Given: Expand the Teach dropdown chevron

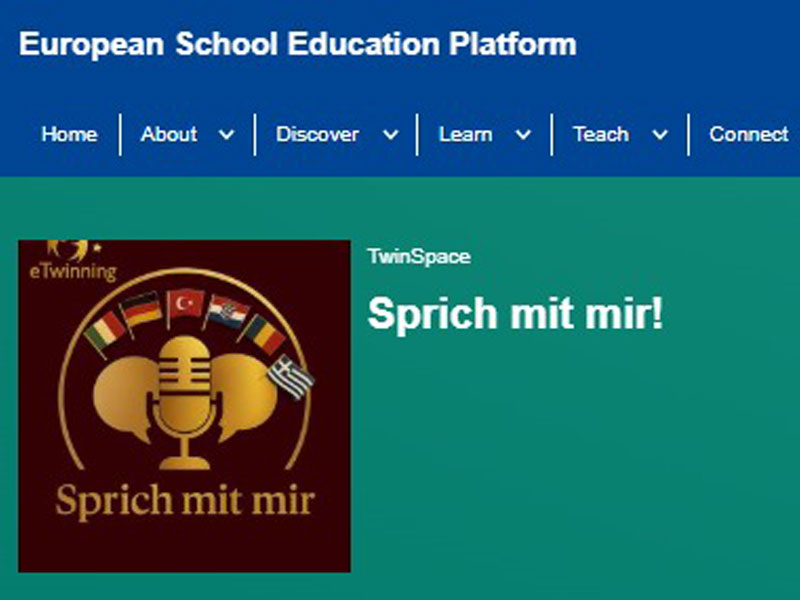Looking at the screenshot, I should click(x=660, y=135).
